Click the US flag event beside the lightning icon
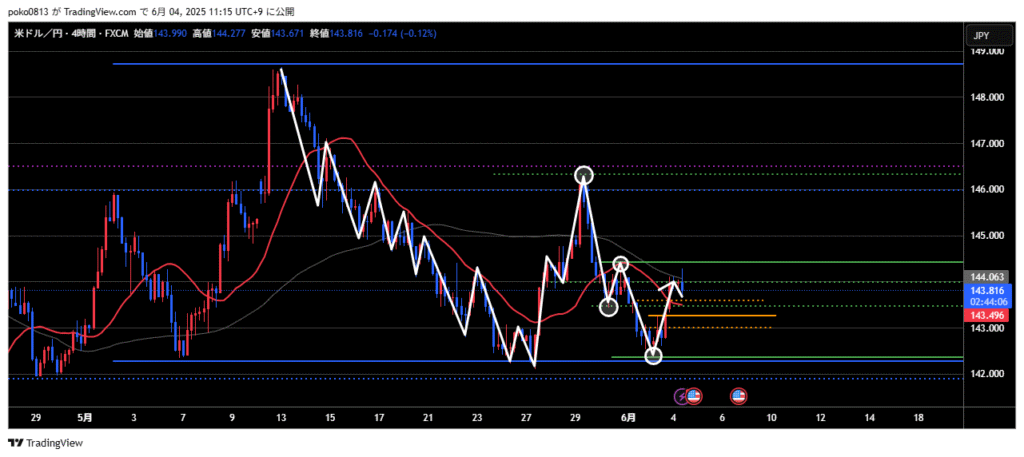 694,396
